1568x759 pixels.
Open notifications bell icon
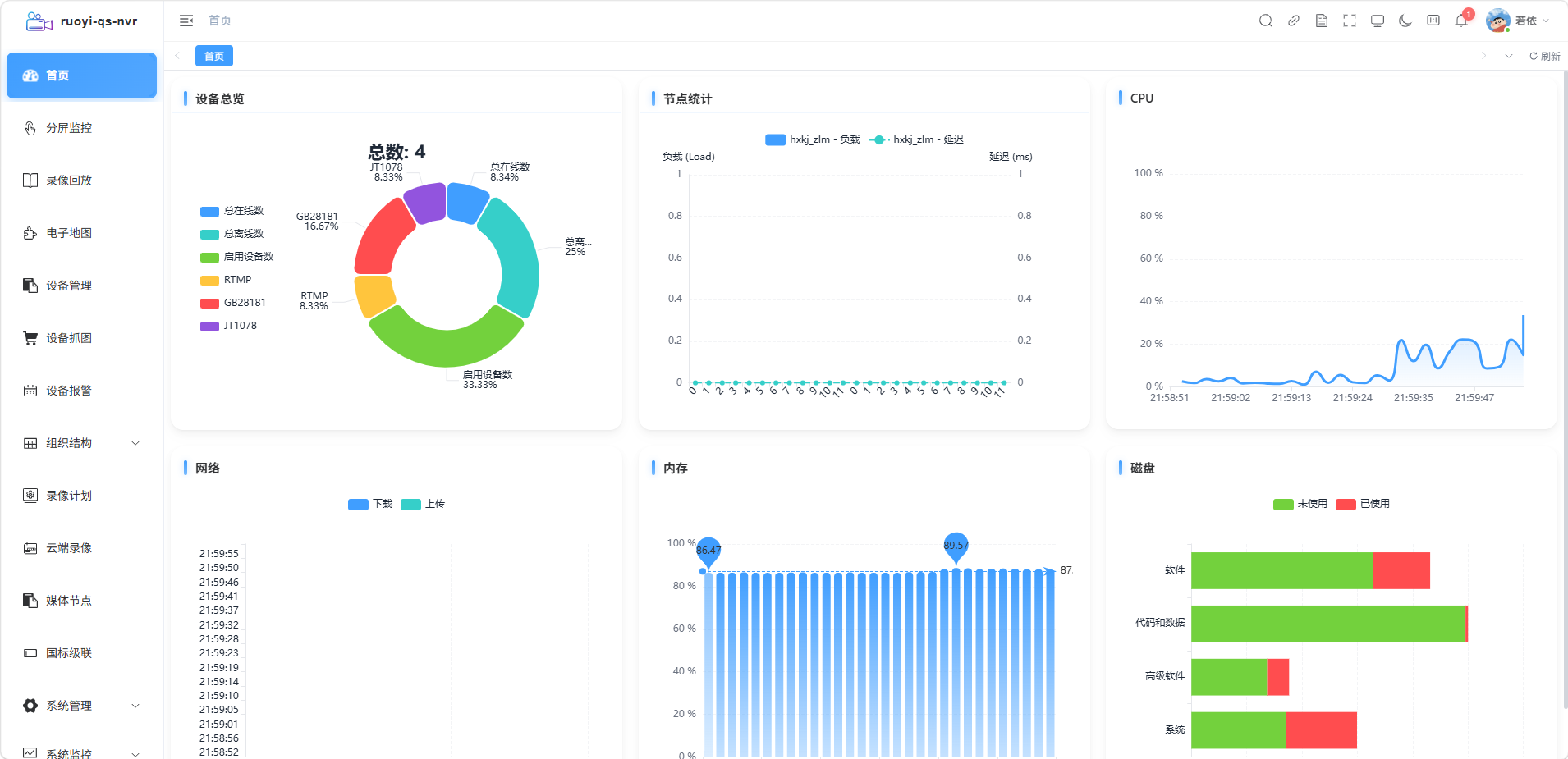(1461, 21)
